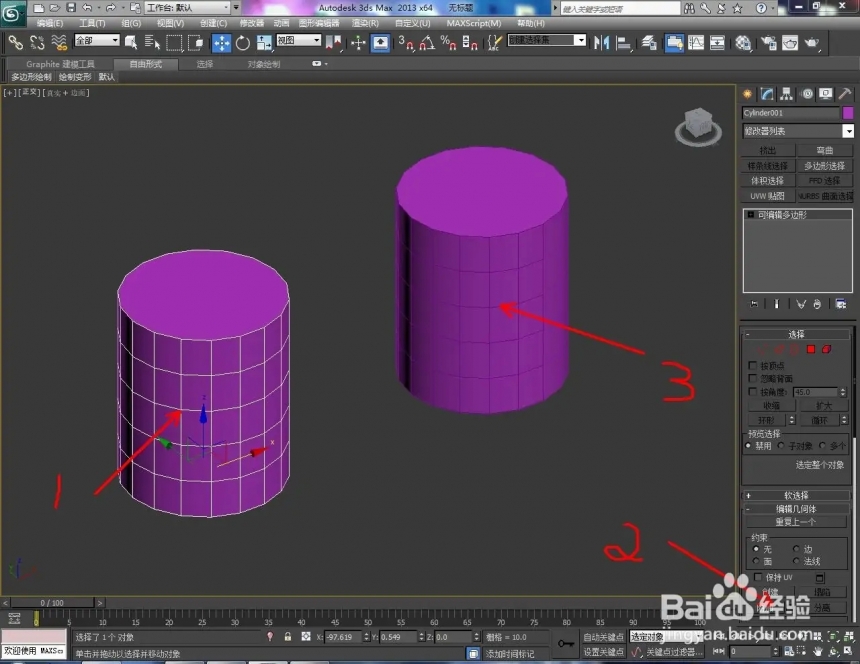Click the 自动关键点 button
The image size is (860, 664).
[x=603, y=637]
